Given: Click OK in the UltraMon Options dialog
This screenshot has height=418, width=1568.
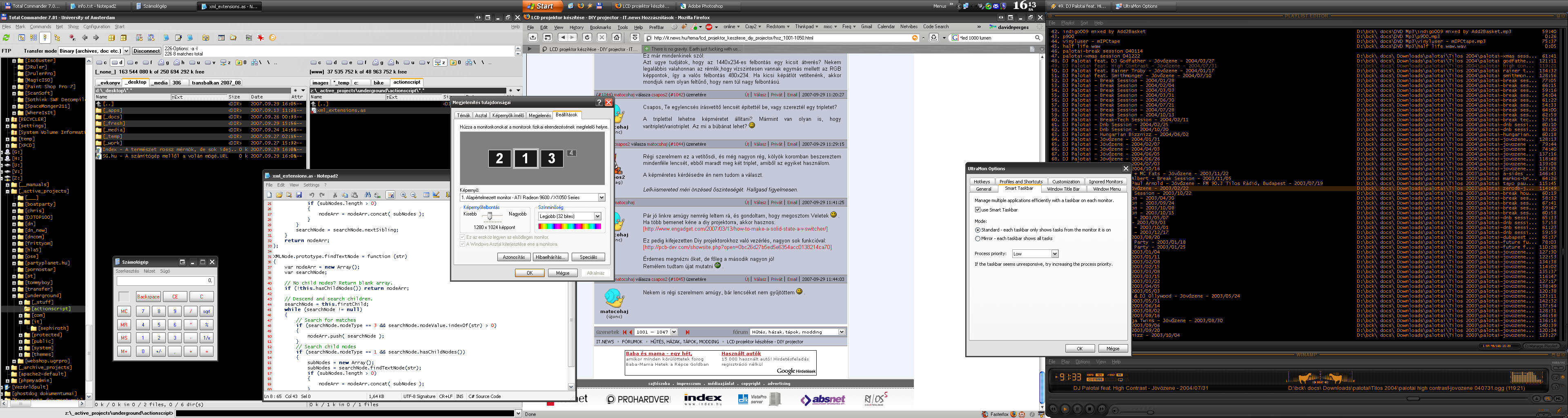Looking at the screenshot, I should (1080, 349).
